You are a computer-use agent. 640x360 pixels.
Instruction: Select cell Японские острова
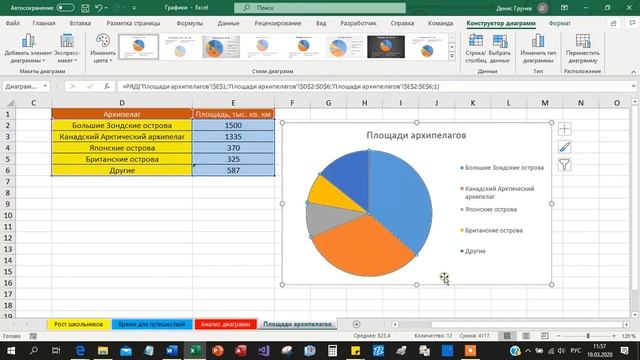[122, 148]
